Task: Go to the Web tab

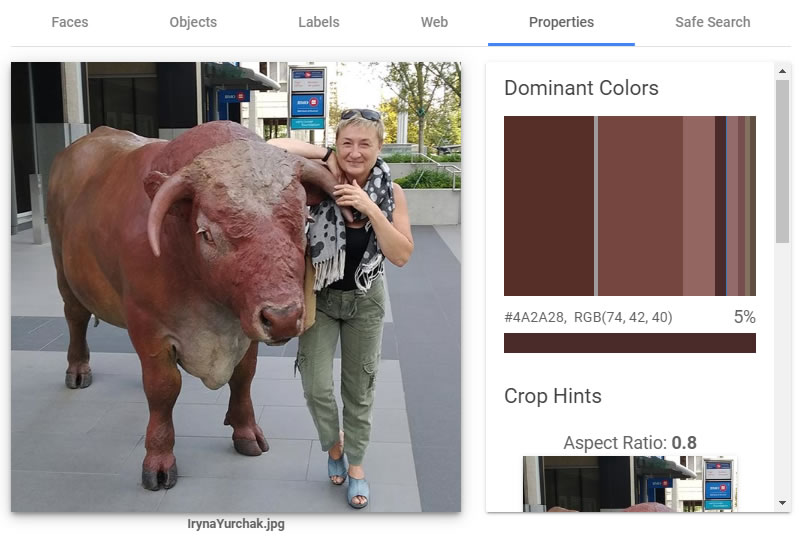Action: pyautogui.click(x=434, y=22)
